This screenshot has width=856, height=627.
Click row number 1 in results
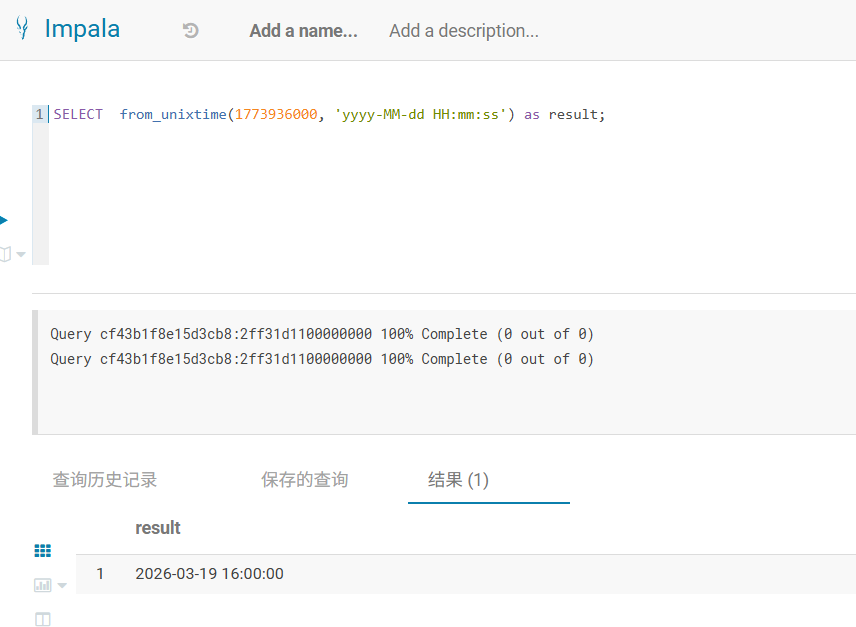100,574
